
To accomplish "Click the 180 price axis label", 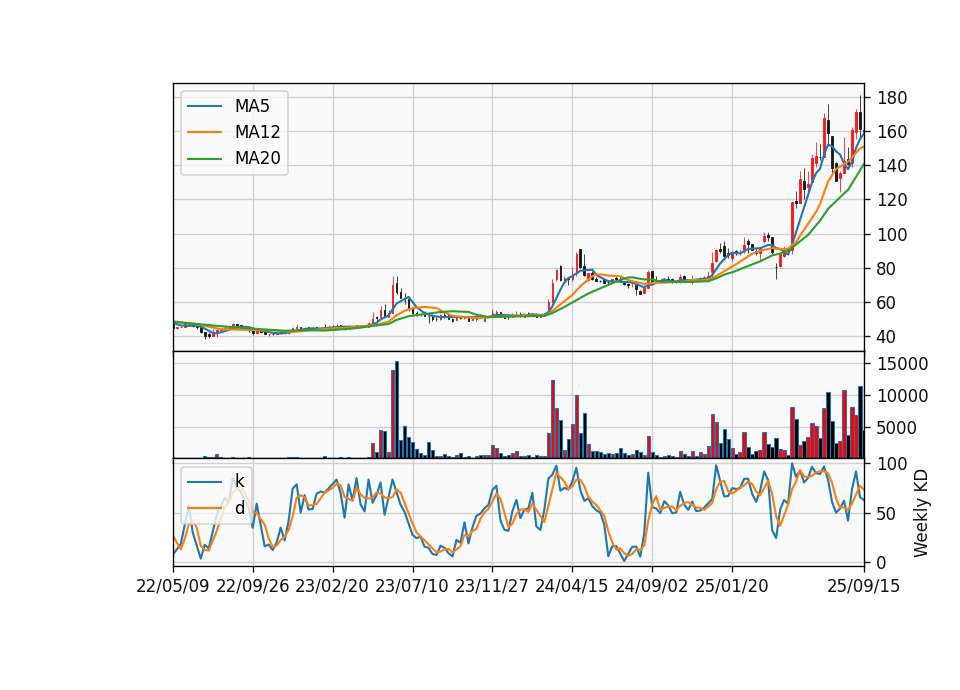I will pyautogui.click(x=892, y=98).
